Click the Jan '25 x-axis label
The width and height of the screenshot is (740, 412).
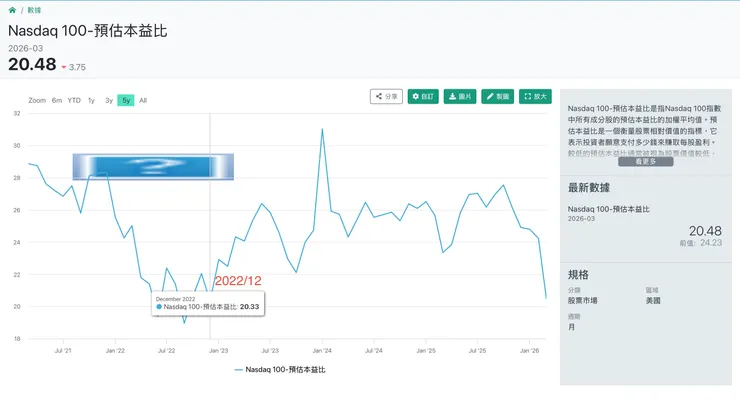tap(426, 351)
